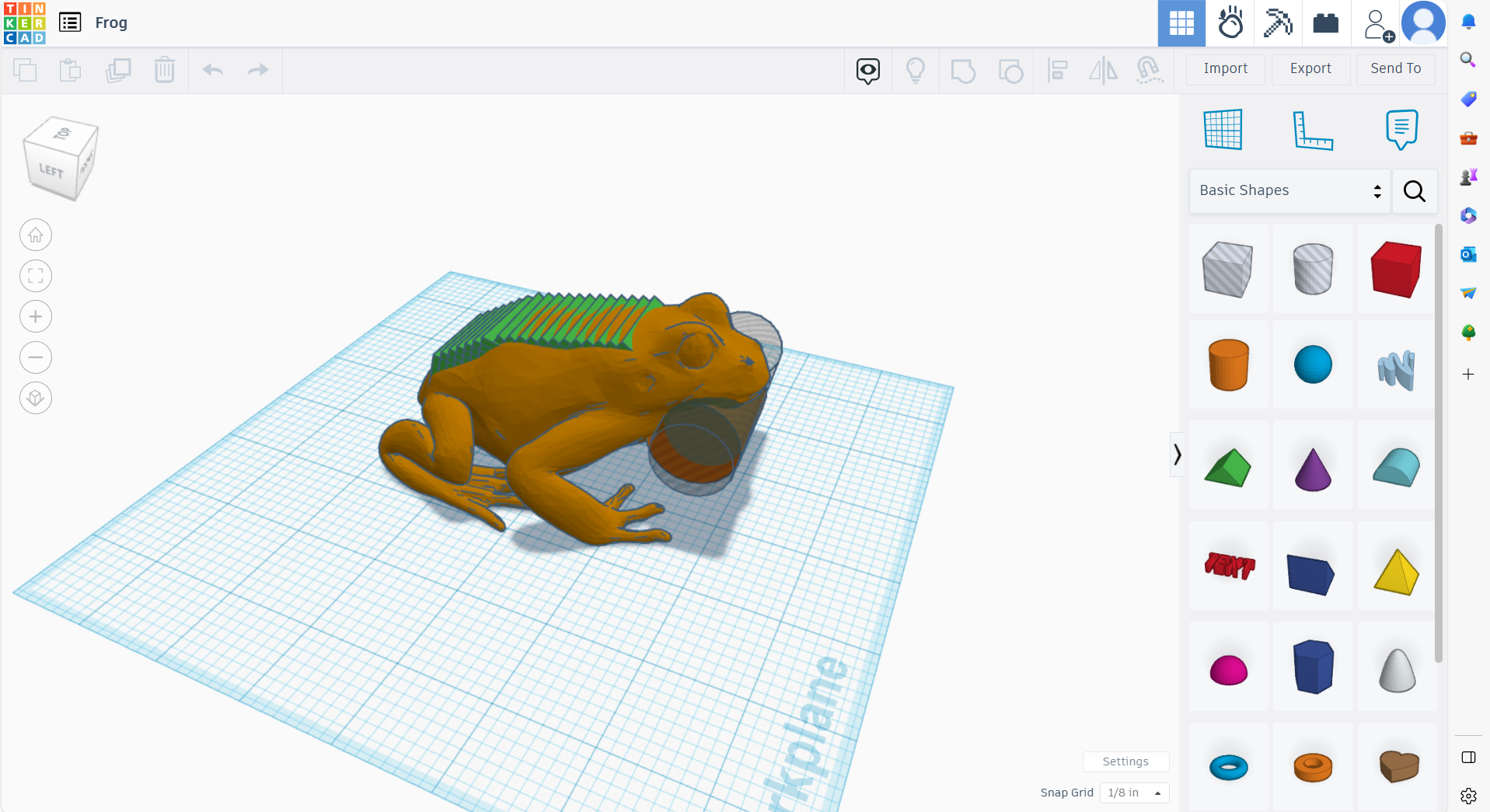The height and width of the screenshot is (812, 1490).
Task: Click the Cruise tool icon
Action: click(1150, 70)
